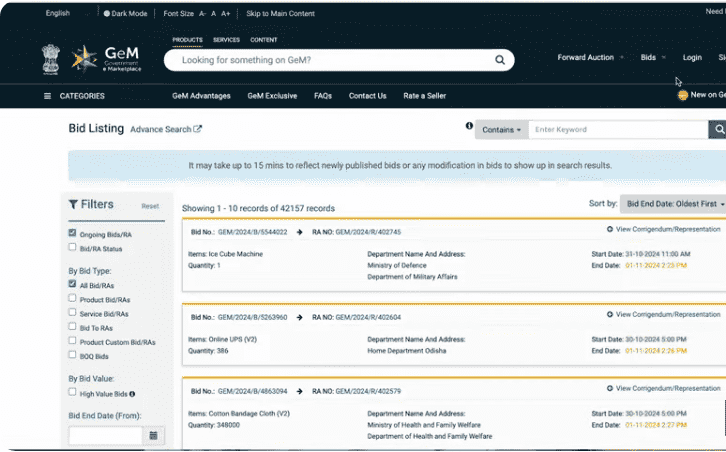
Task: Reset the filters
Action: pyautogui.click(x=150, y=206)
